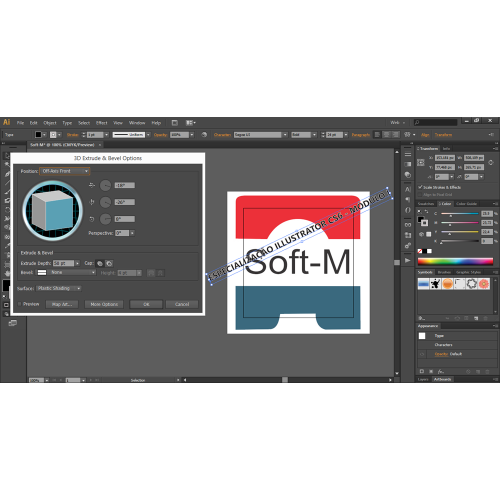This screenshot has width=500, height=500.
Task: Cancel the 3D Extrude & Bevel dialog
Action: click(x=182, y=304)
